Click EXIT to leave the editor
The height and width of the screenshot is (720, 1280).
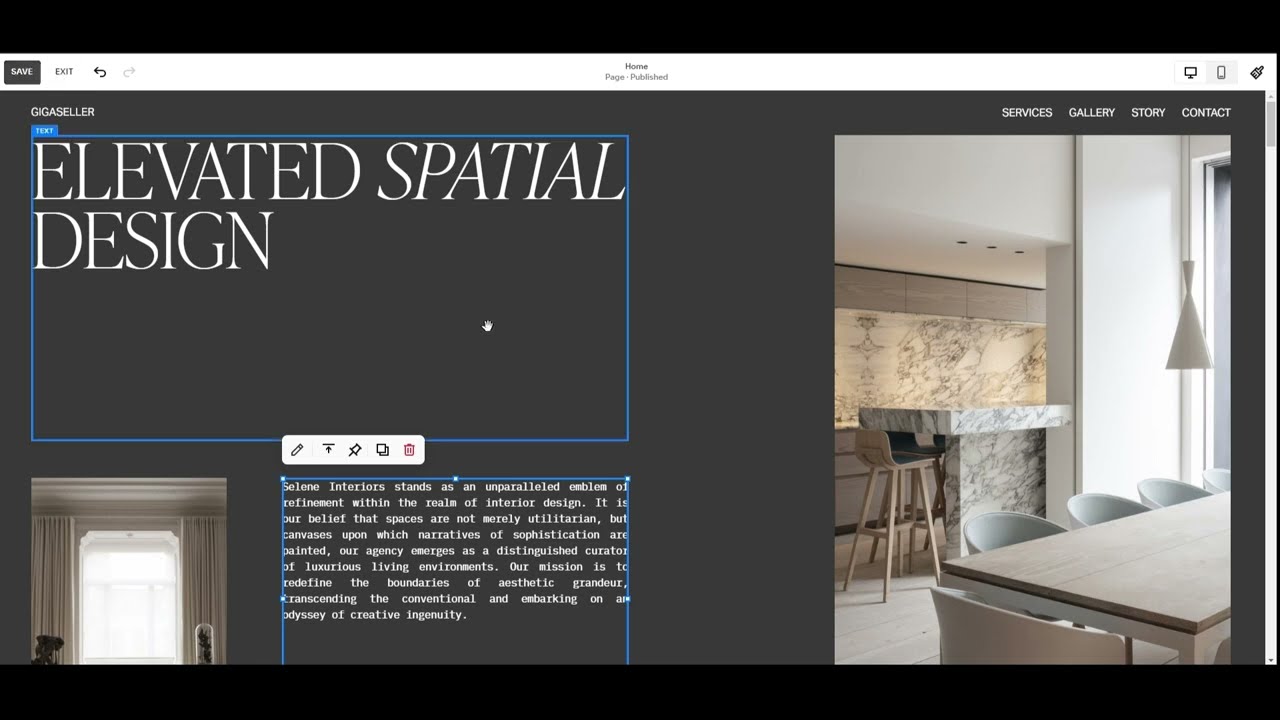coord(64,72)
